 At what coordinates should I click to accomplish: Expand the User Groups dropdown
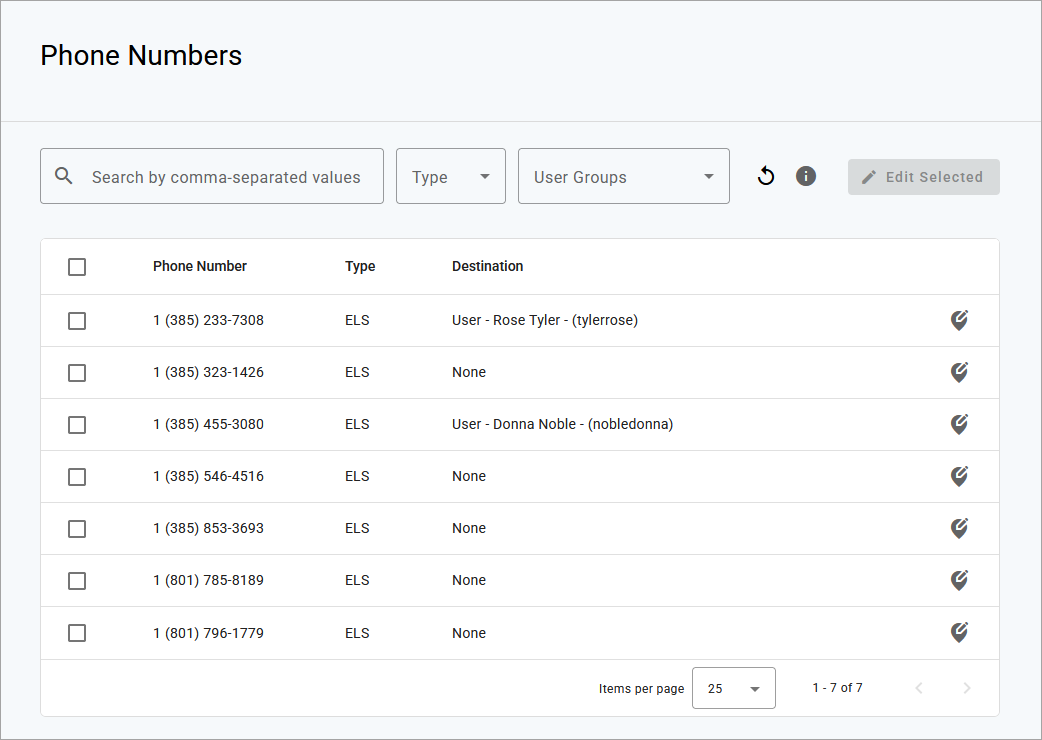pos(623,176)
